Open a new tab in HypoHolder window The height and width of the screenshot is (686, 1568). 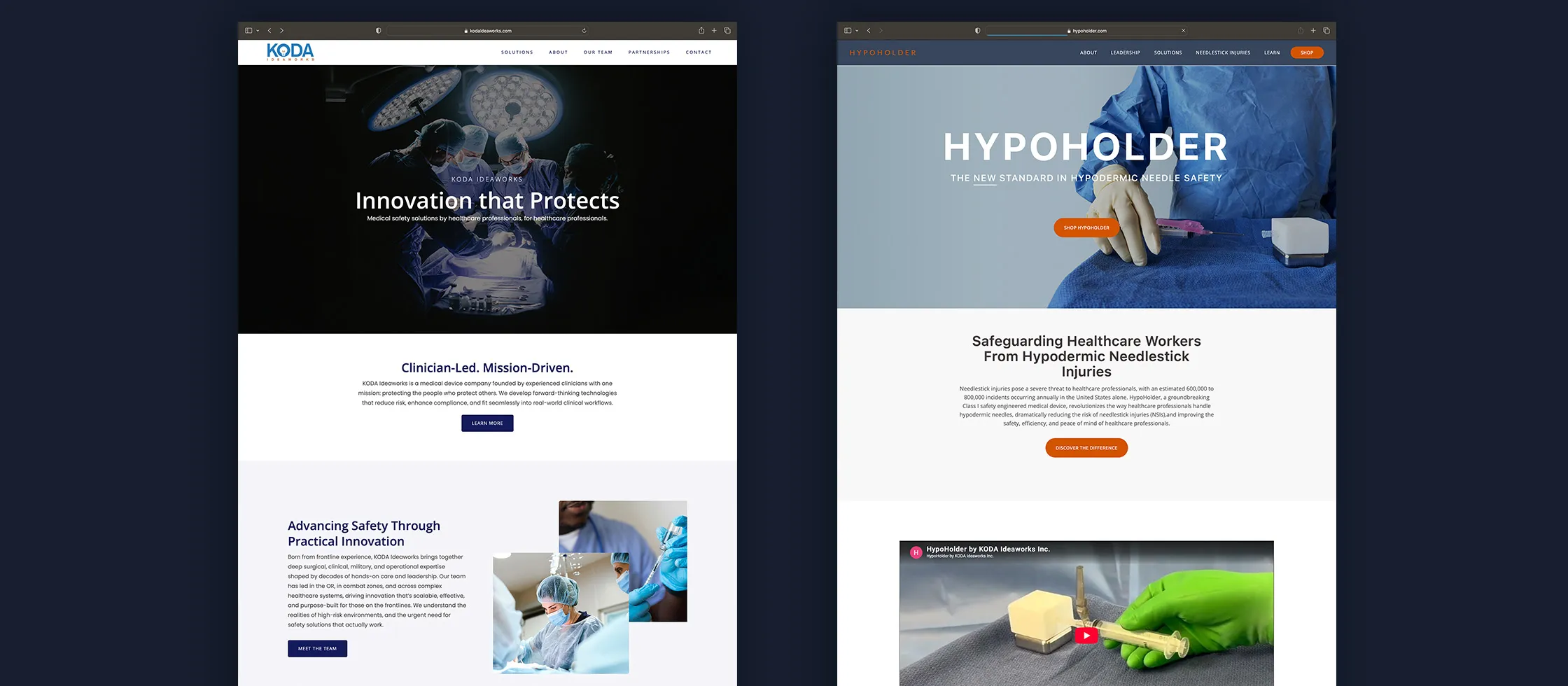[1313, 31]
